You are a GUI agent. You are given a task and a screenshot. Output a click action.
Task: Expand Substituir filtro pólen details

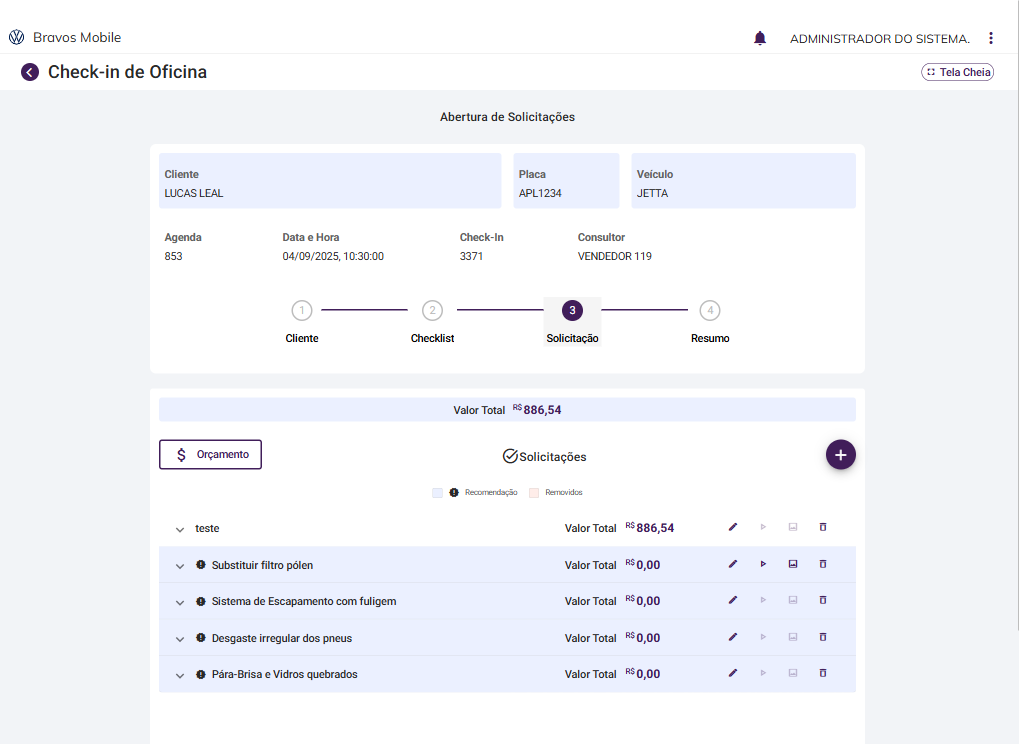pyautogui.click(x=180, y=566)
